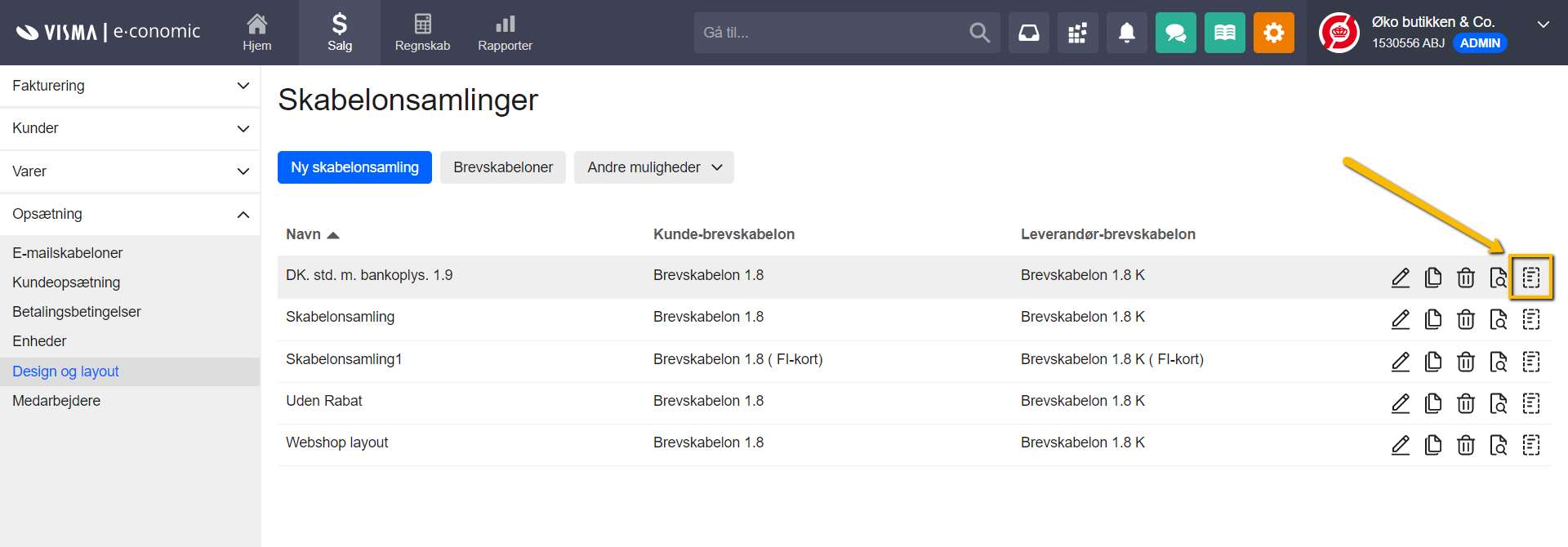Click the highlighted layout icon for DK. std. row
The image size is (1568, 547).
(x=1530, y=278)
